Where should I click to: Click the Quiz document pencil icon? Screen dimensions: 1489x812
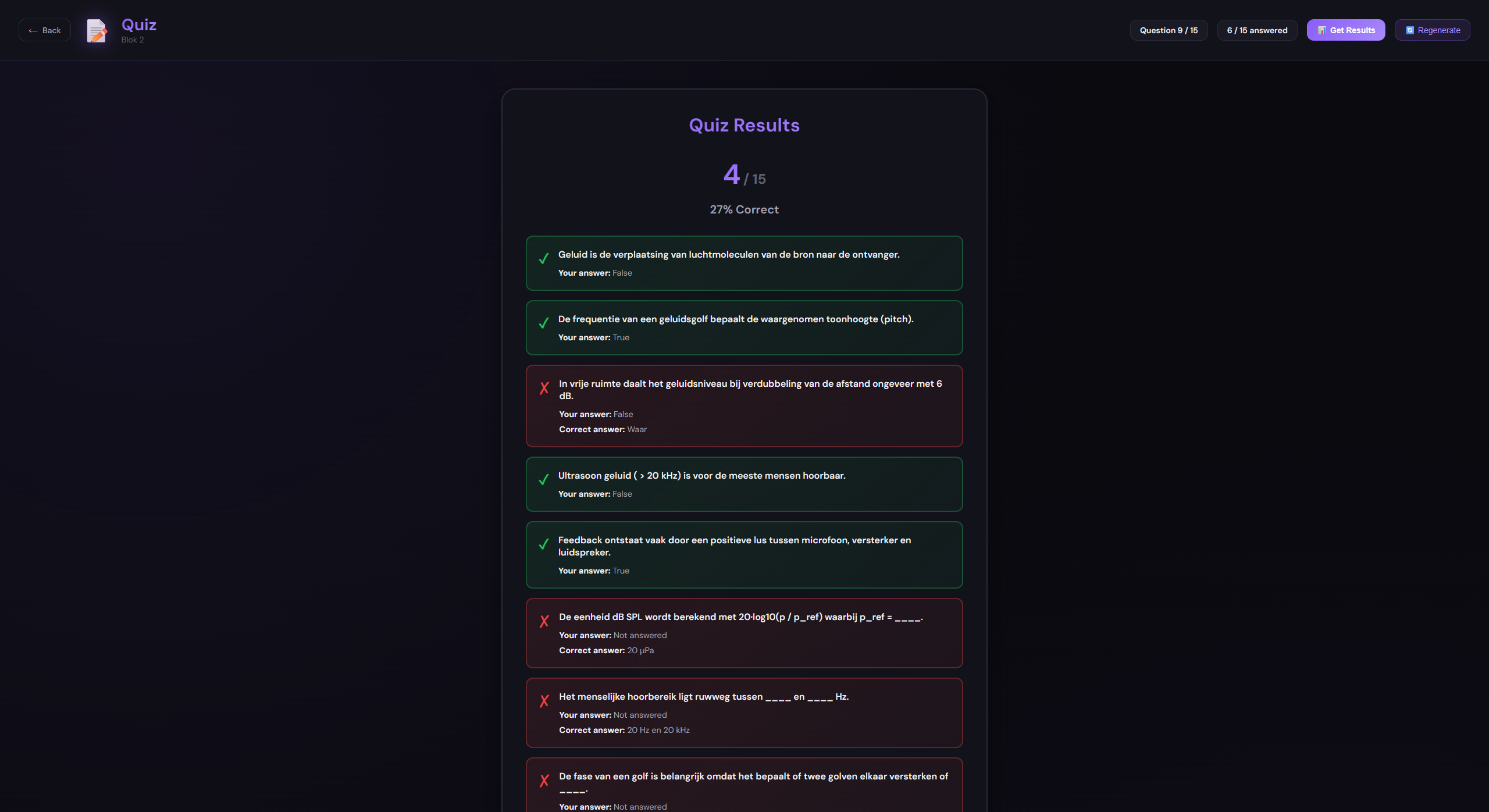[x=97, y=30]
